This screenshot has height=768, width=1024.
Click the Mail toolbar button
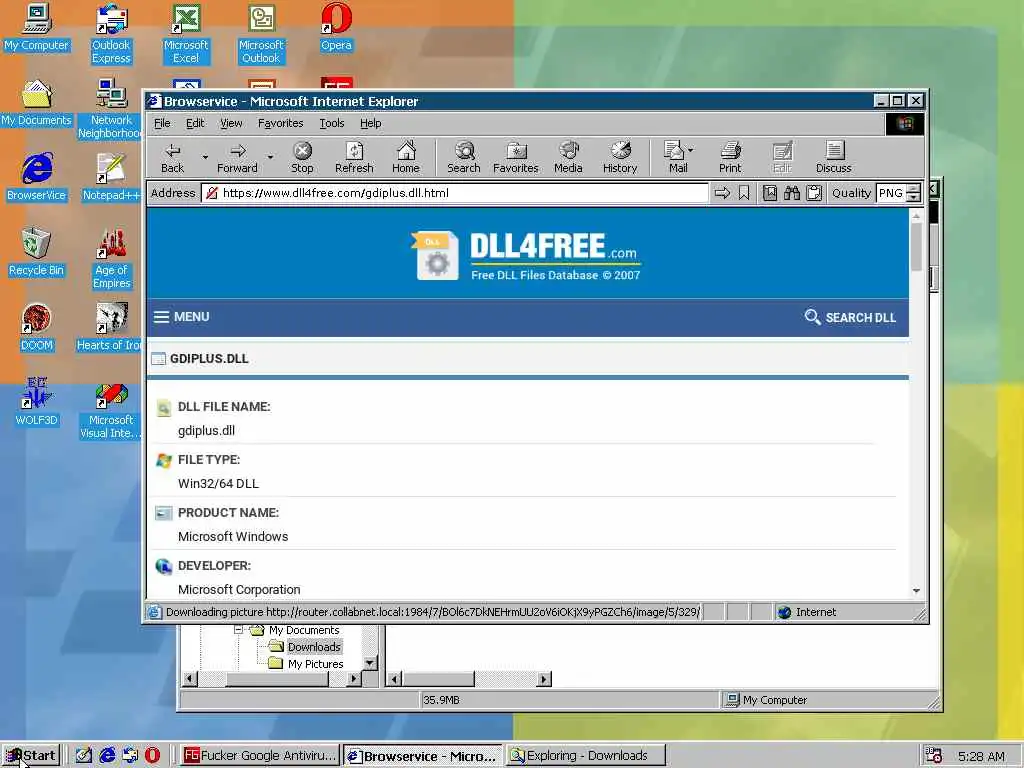pos(675,158)
